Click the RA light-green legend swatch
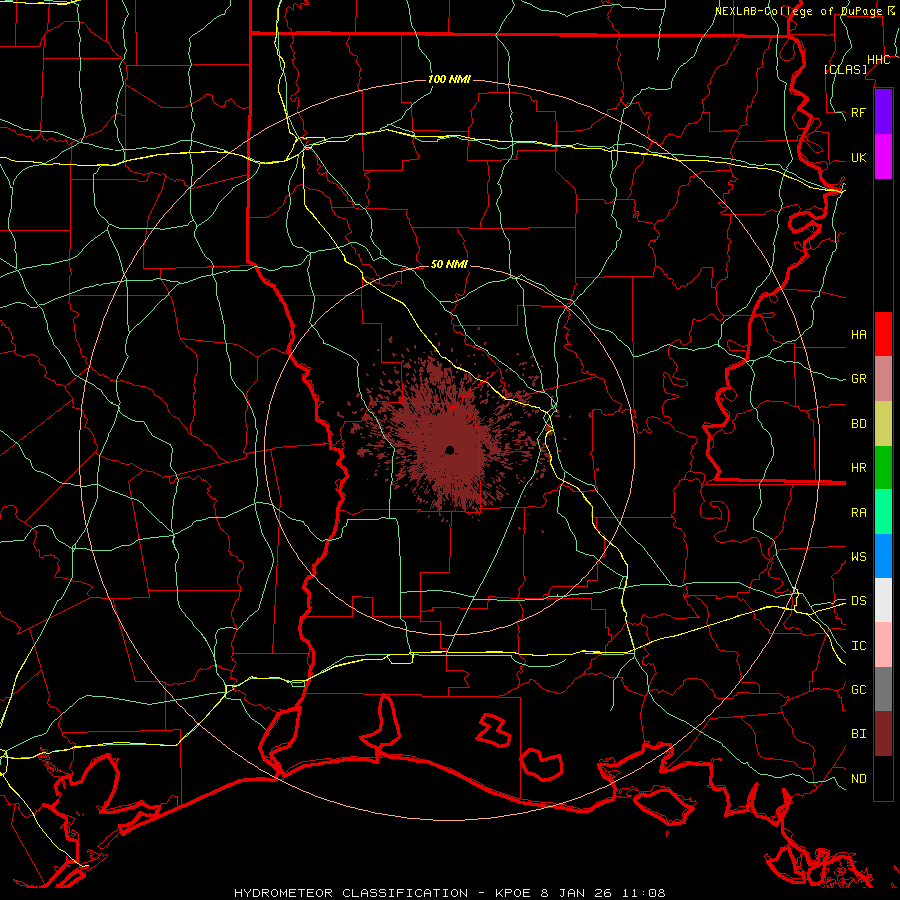The width and height of the screenshot is (900, 900). (883, 512)
